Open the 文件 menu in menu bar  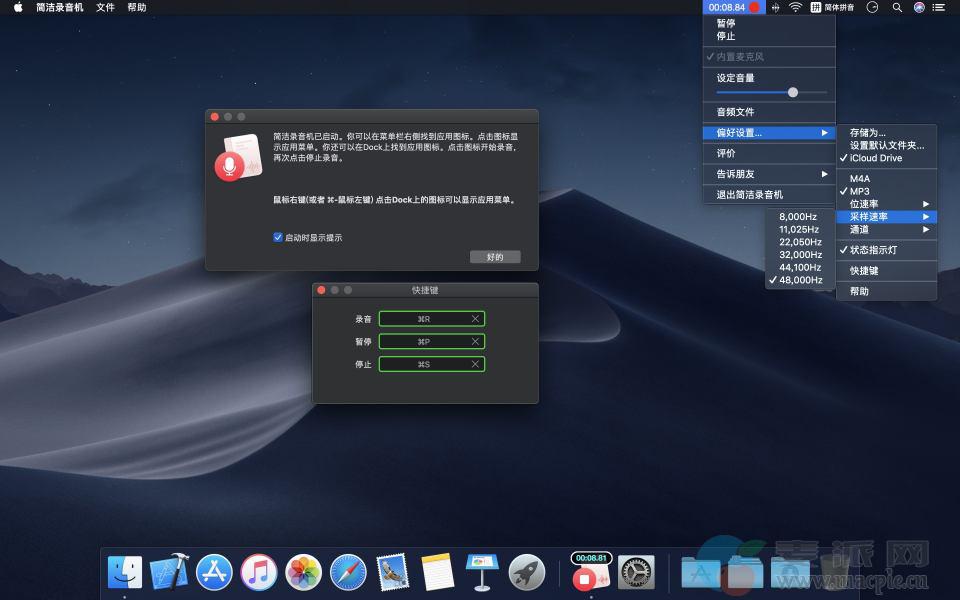[105, 7]
